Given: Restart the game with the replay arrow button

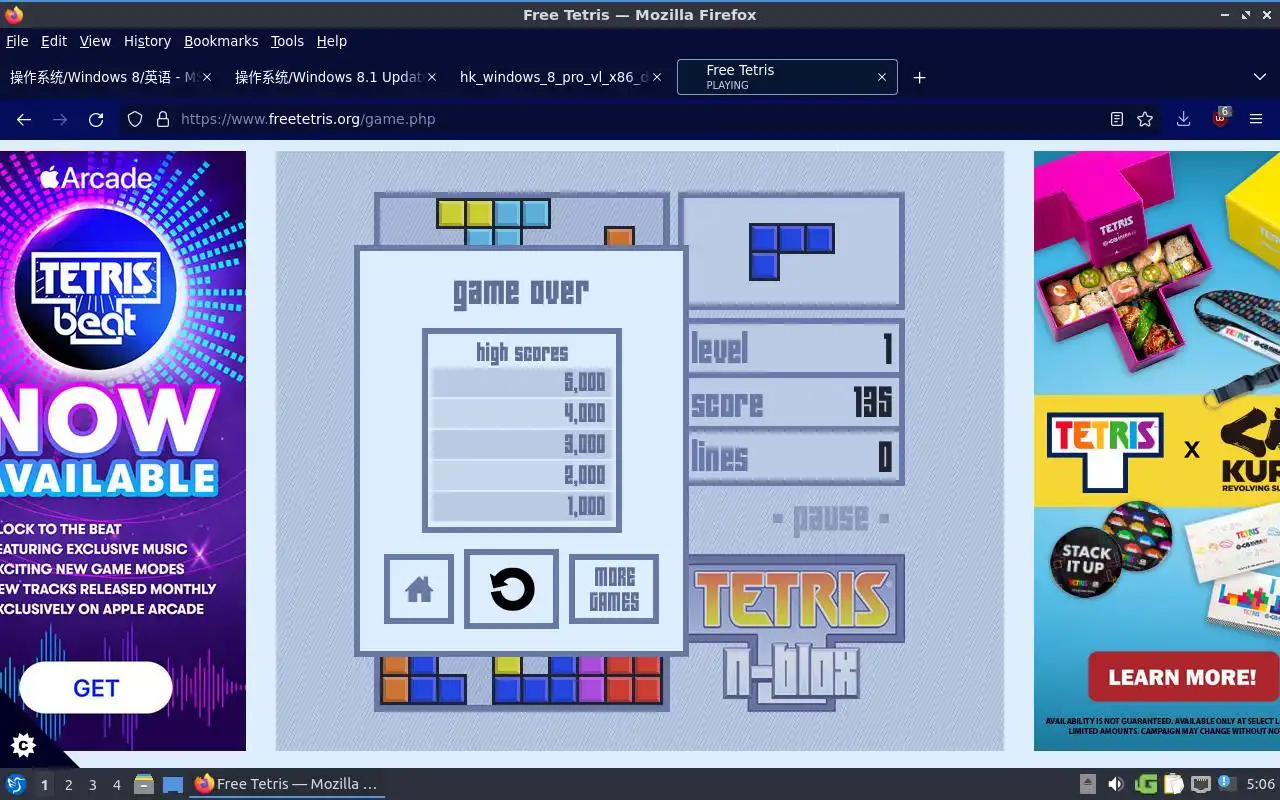Looking at the screenshot, I should (511, 589).
